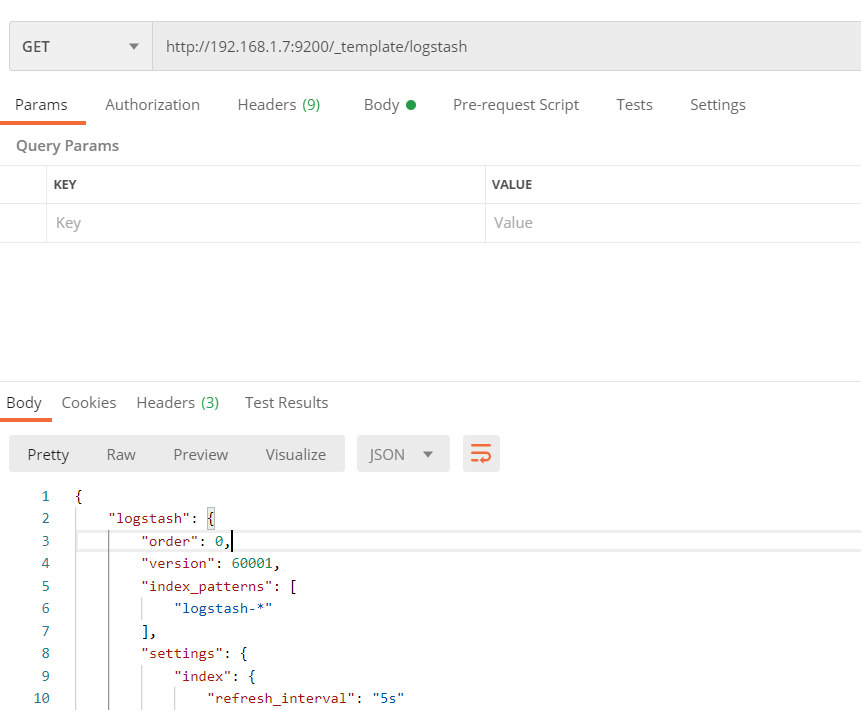Switch response view to Raw
861x710 pixels.
coord(120,453)
